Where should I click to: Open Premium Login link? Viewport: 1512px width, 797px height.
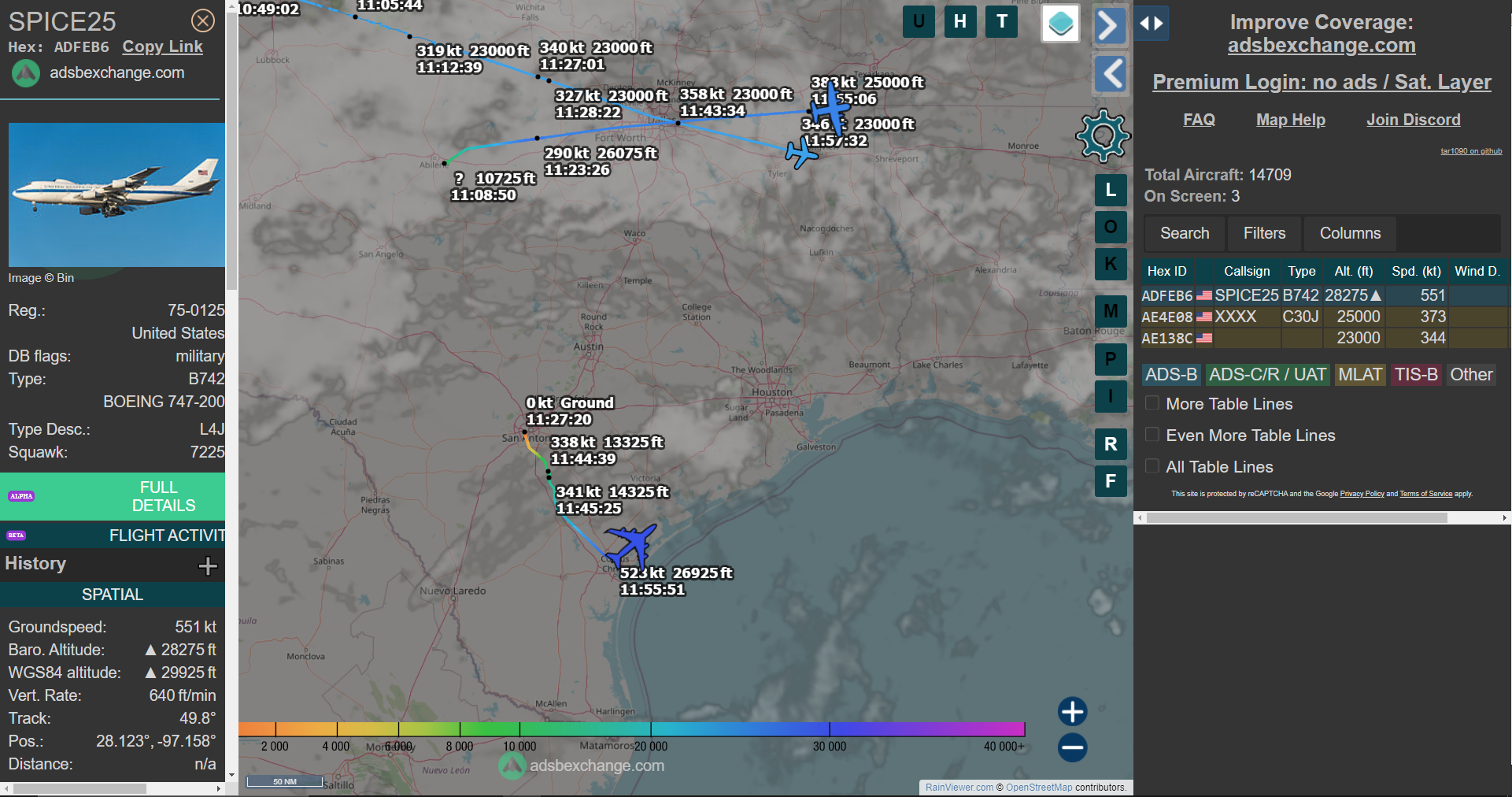[x=1322, y=82]
